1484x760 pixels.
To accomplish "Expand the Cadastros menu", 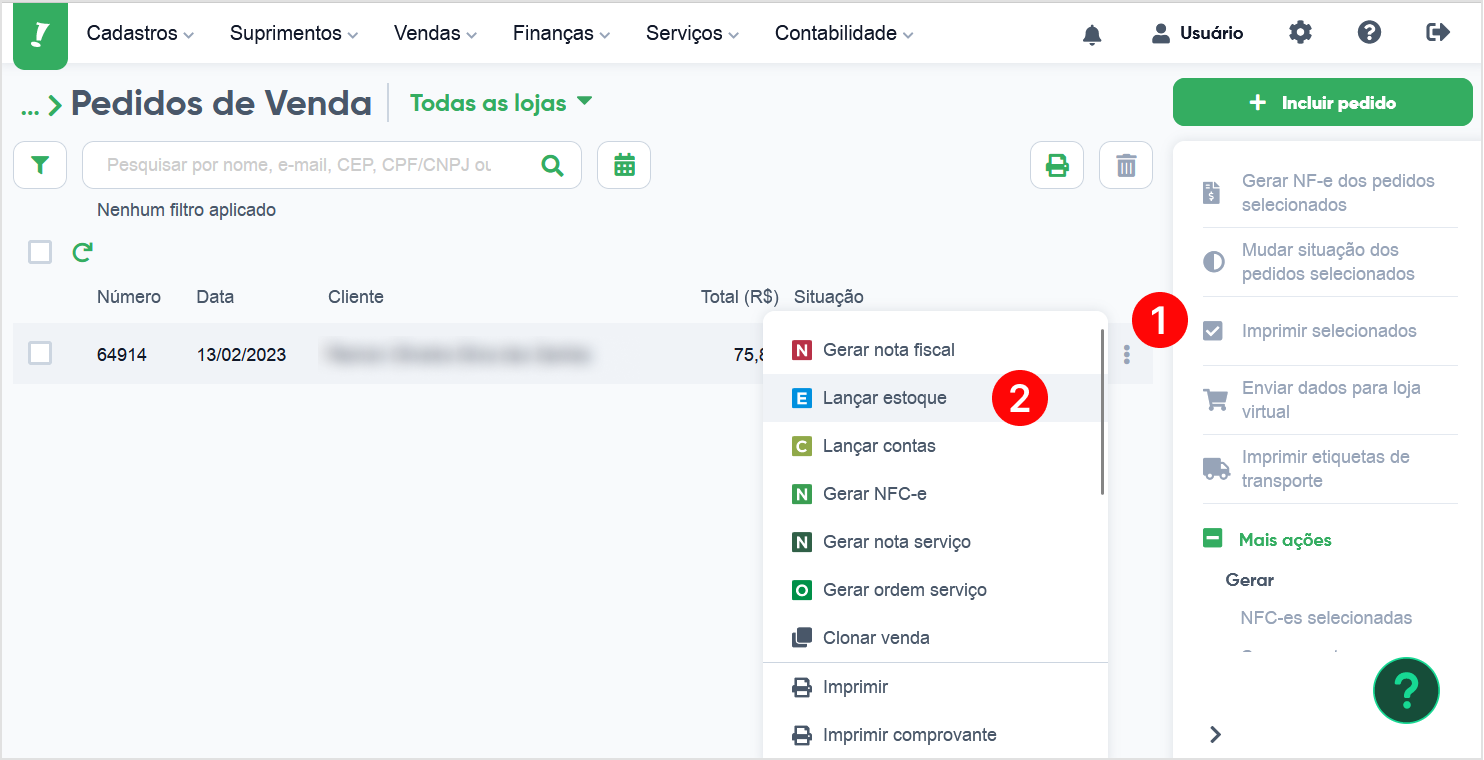I will click(x=140, y=33).
